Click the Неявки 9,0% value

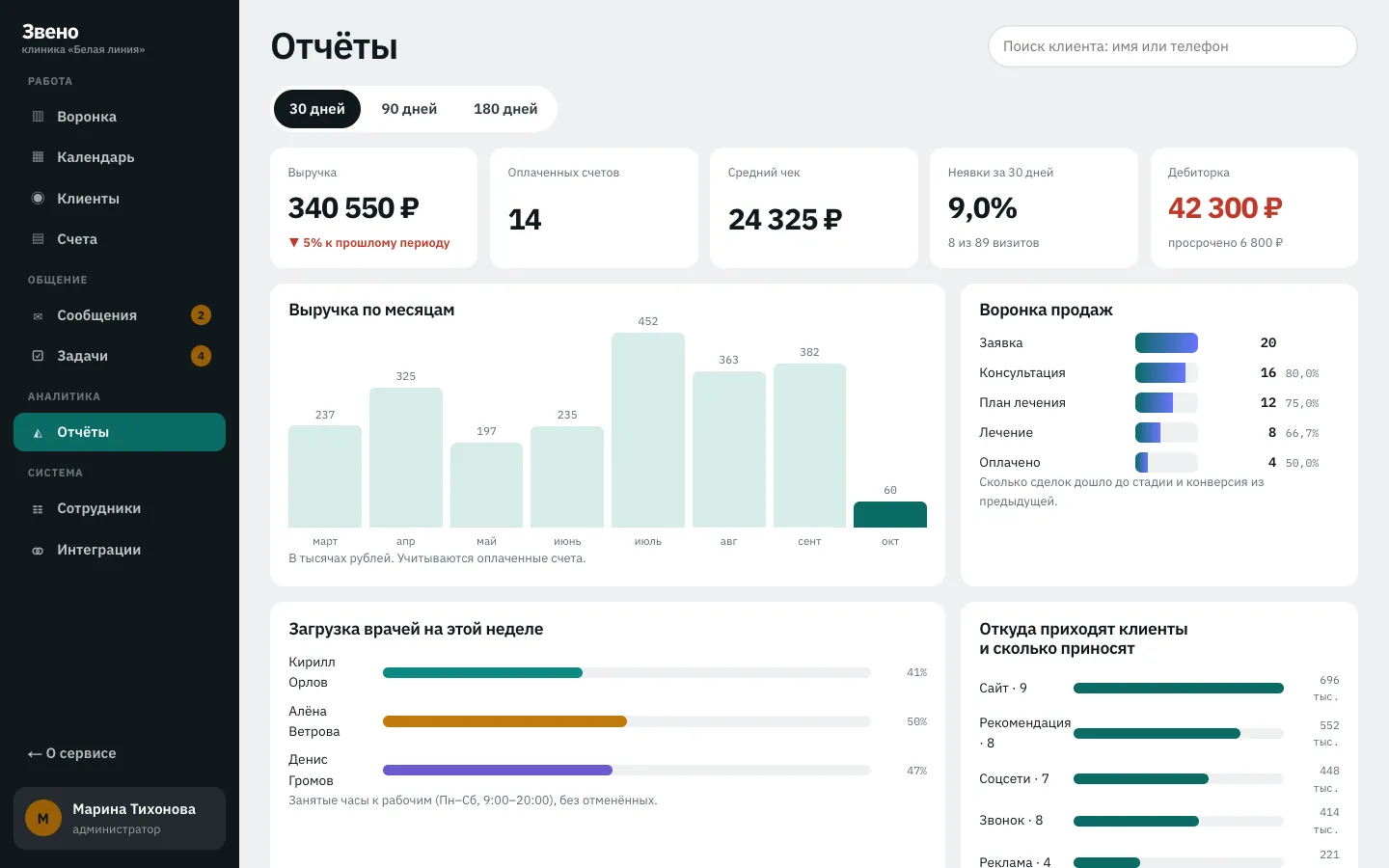click(983, 208)
